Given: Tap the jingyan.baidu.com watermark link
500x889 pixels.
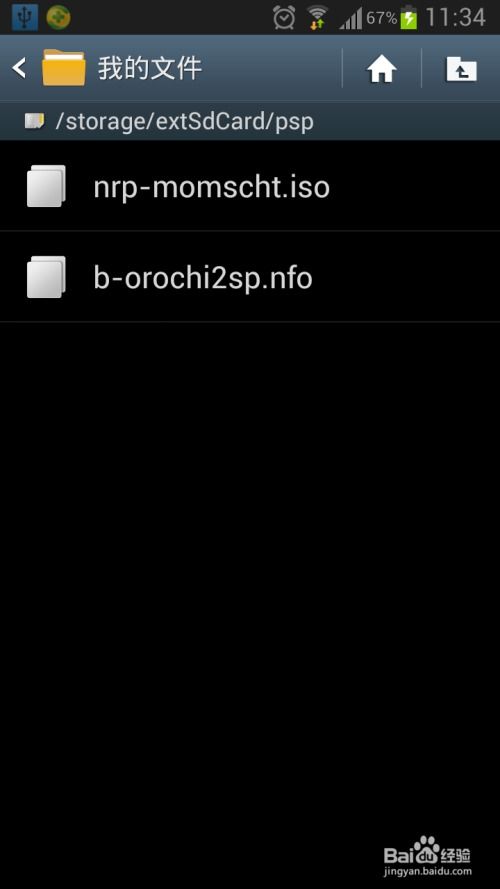Looking at the screenshot, I should pos(427,871).
